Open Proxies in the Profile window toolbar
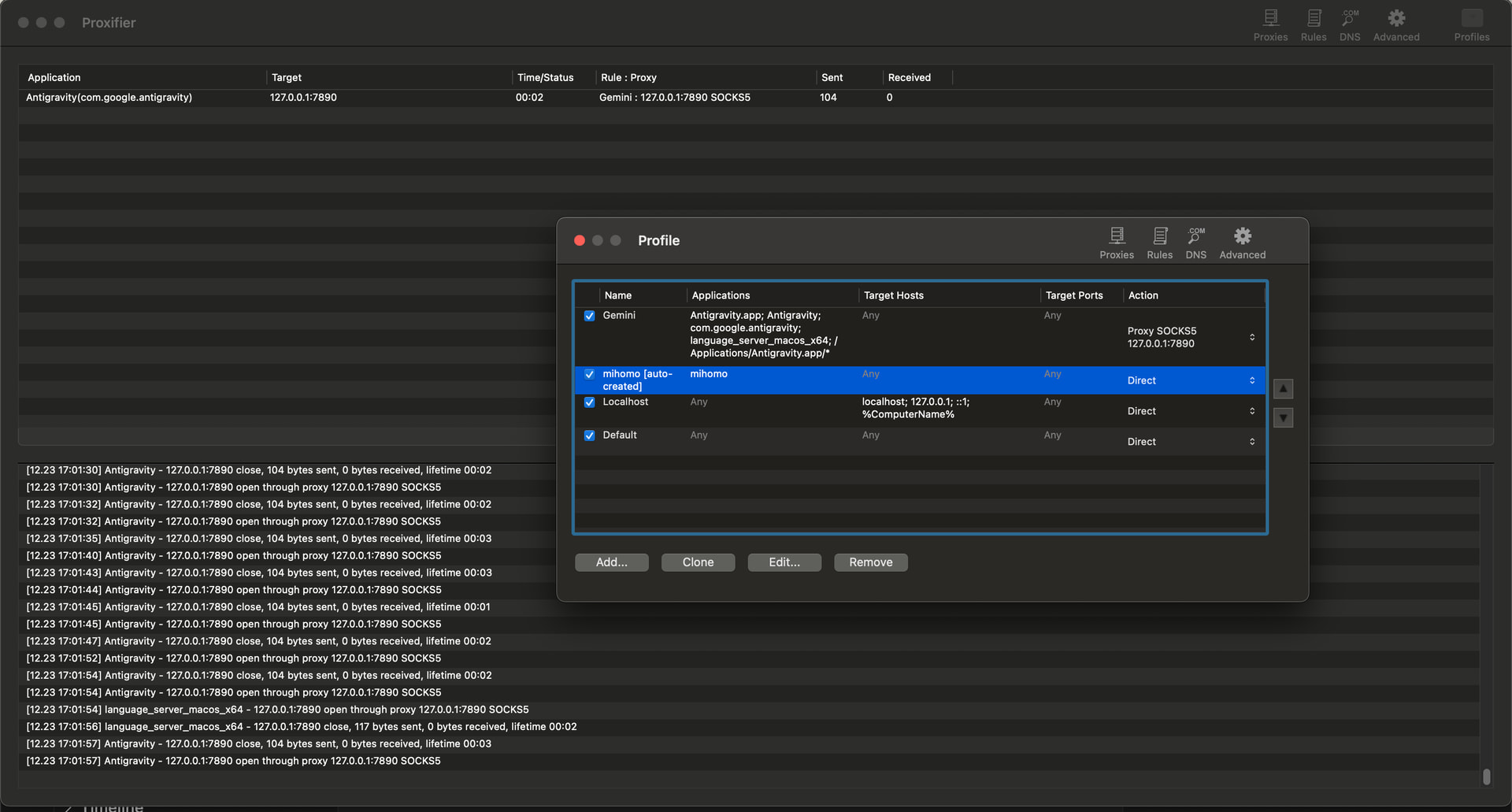Image resolution: width=1512 pixels, height=812 pixels. tap(1117, 243)
